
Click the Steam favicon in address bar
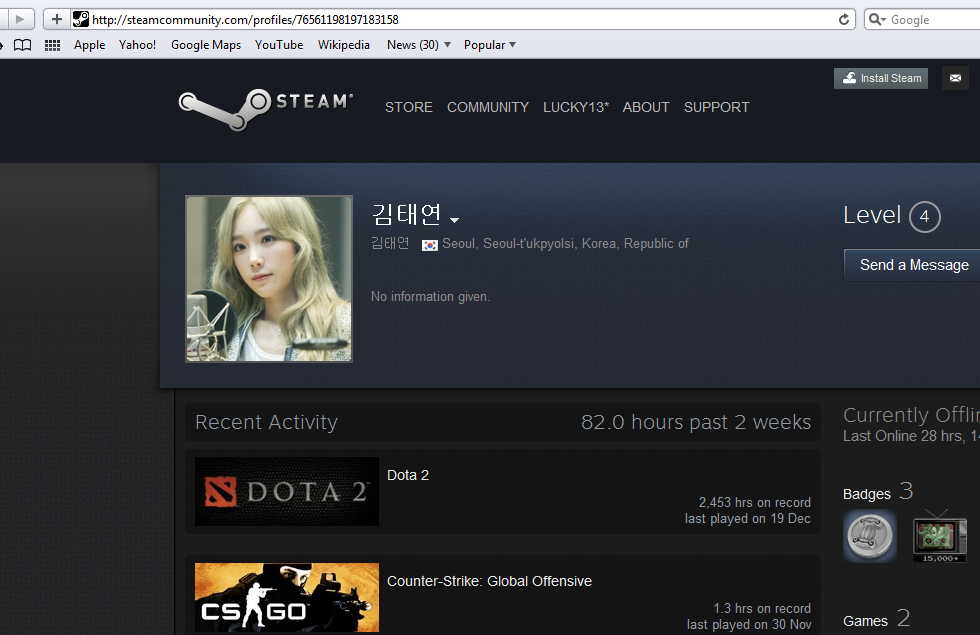[81, 19]
